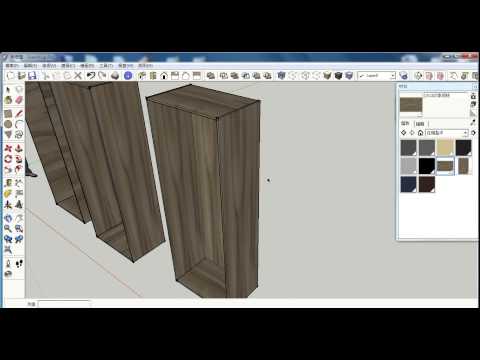Switch to the Select tab in Materials
This screenshot has height=360, width=480.
405,124
